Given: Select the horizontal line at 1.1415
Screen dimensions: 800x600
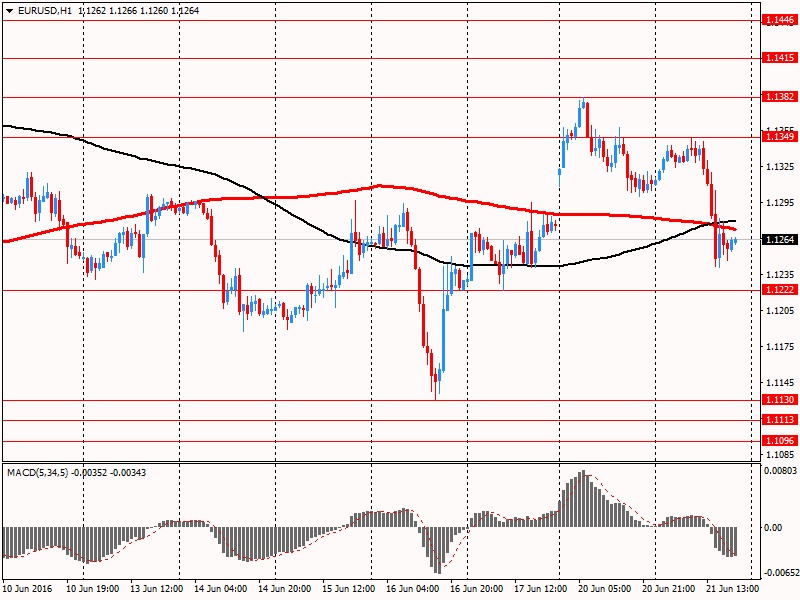Looking at the screenshot, I should coord(382,58).
